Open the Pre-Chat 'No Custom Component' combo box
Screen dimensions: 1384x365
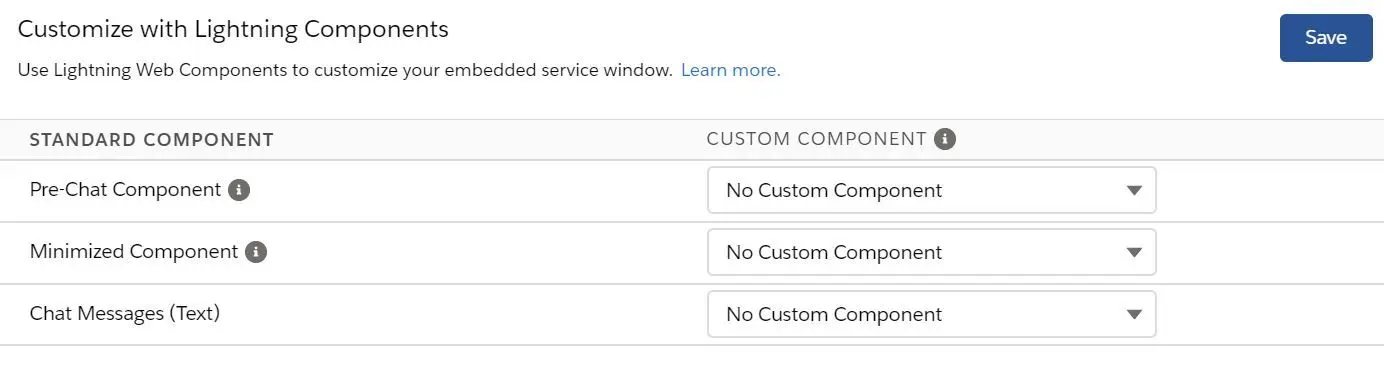pyautogui.click(x=931, y=190)
